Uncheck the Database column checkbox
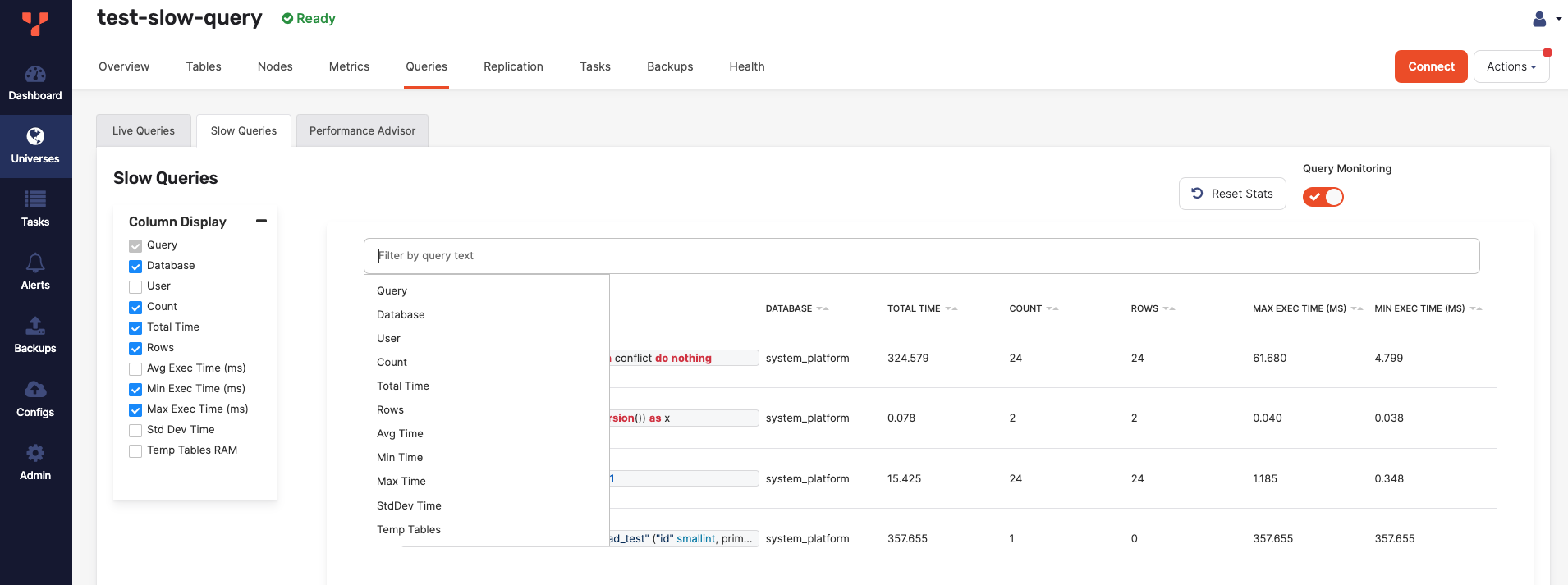Viewport: 1568px width, 585px height. click(135, 267)
